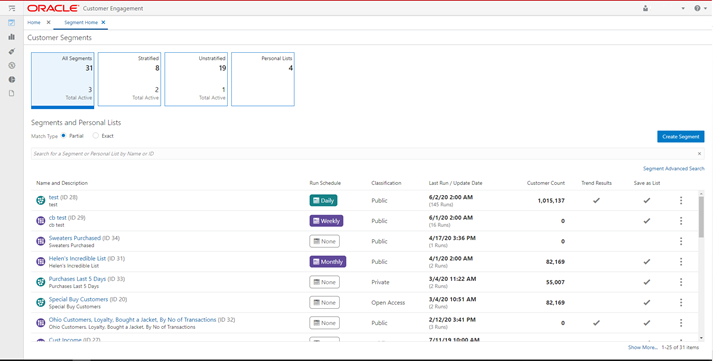Image resolution: width=713 pixels, height=363 pixels.
Task: Select Partial match type
Action: click(x=63, y=136)
